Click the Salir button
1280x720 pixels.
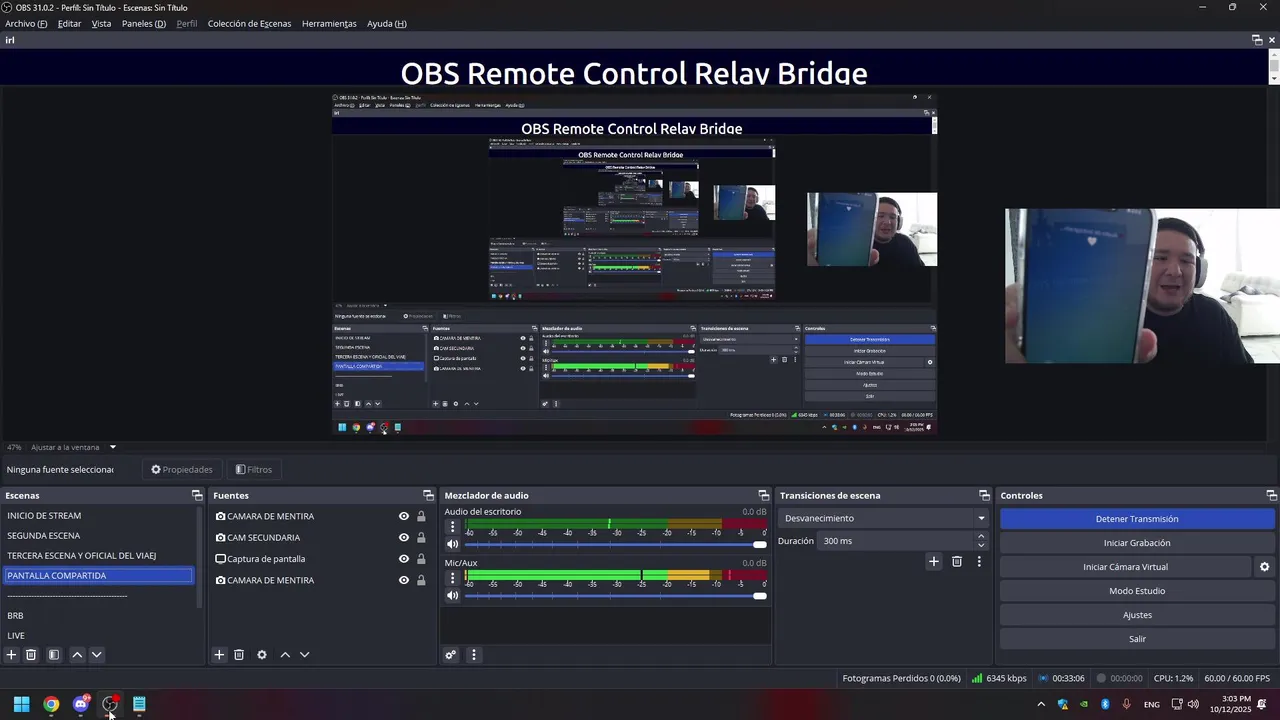pyautogui.click(x=1137, y=639)
